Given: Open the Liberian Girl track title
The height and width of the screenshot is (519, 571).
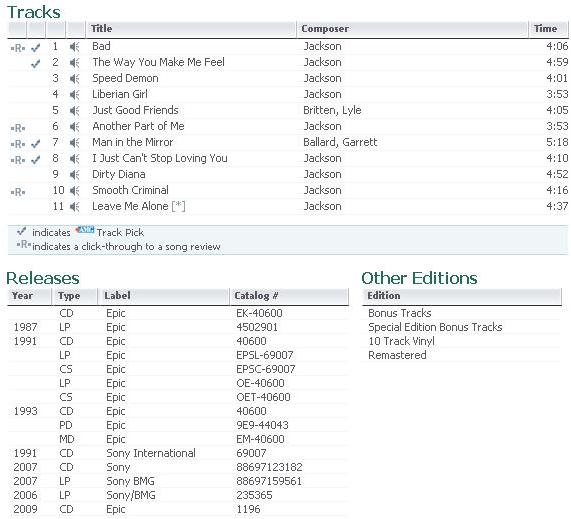Looking at the screenshot, I should 120,94.
